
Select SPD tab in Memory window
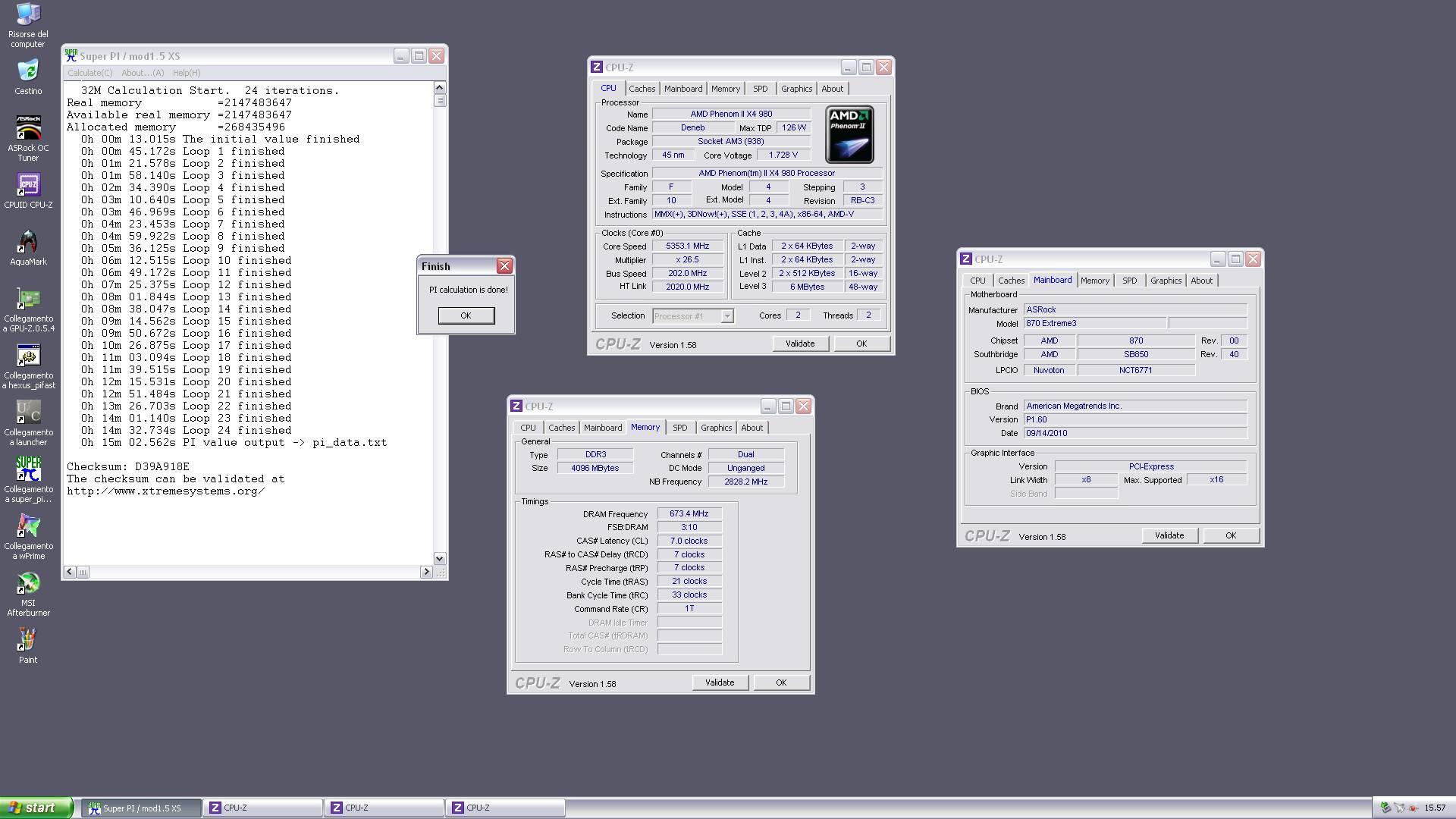(x=680, y=428)
